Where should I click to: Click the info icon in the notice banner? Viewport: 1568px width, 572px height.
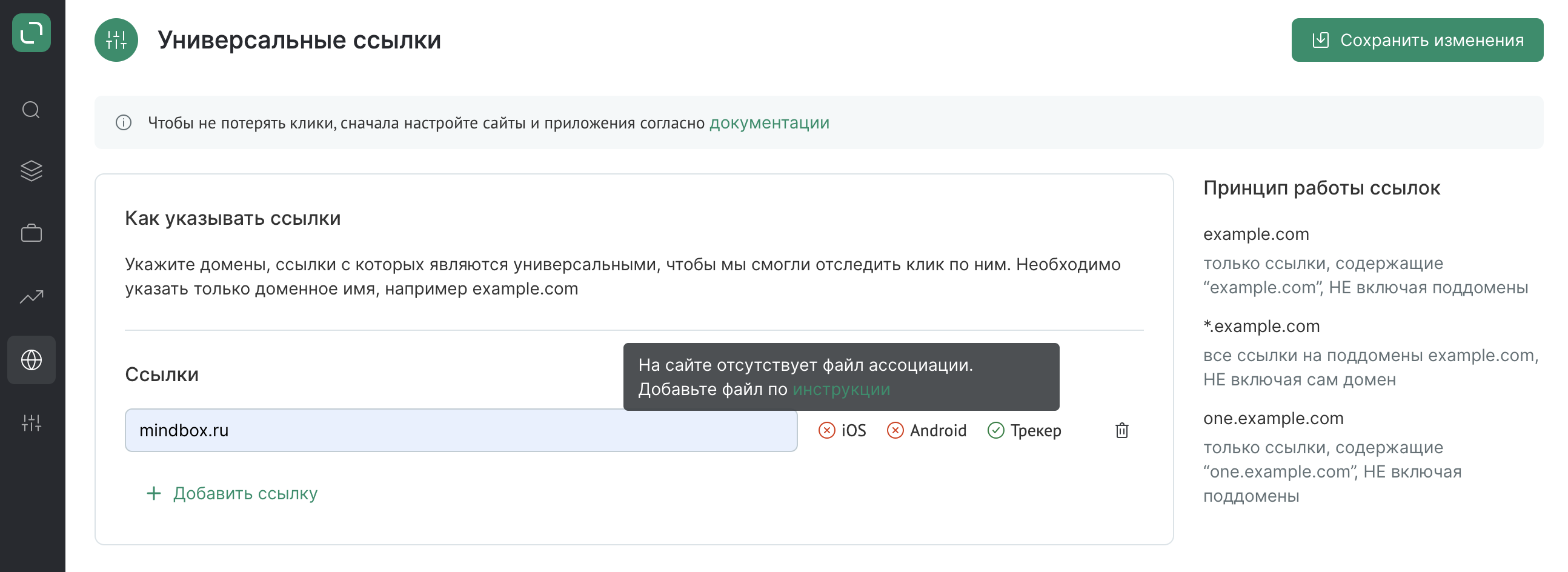(124, 123)
